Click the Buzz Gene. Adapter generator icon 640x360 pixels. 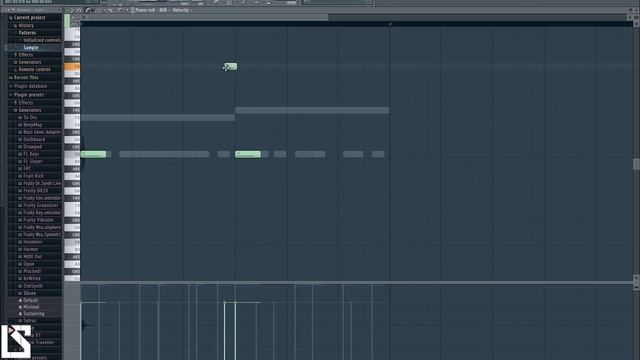pos(20,132)
